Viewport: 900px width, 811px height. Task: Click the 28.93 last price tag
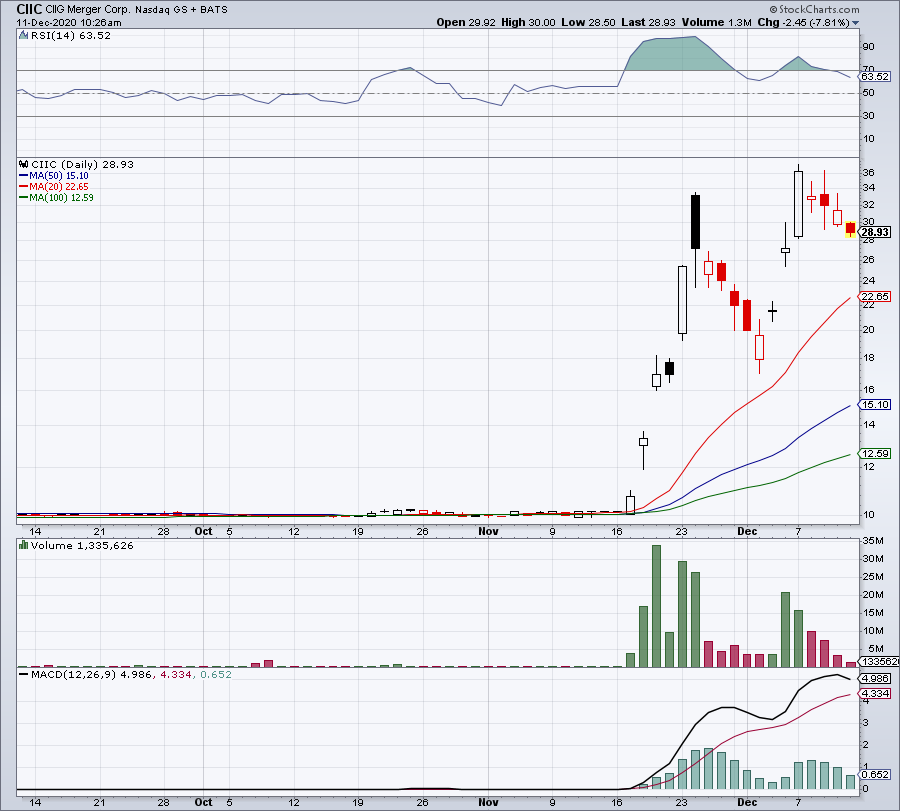coord(875,232)
